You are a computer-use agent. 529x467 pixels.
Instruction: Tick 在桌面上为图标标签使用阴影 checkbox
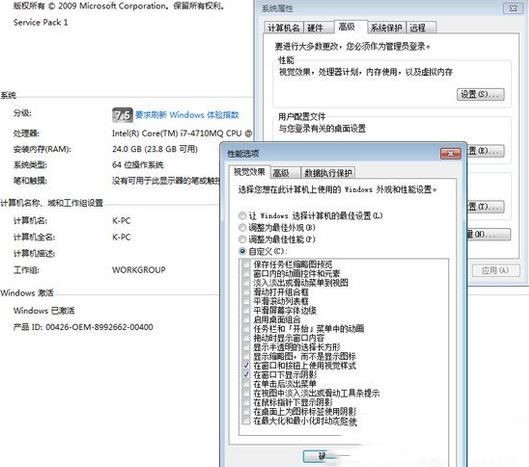click(x=246, y=411)
